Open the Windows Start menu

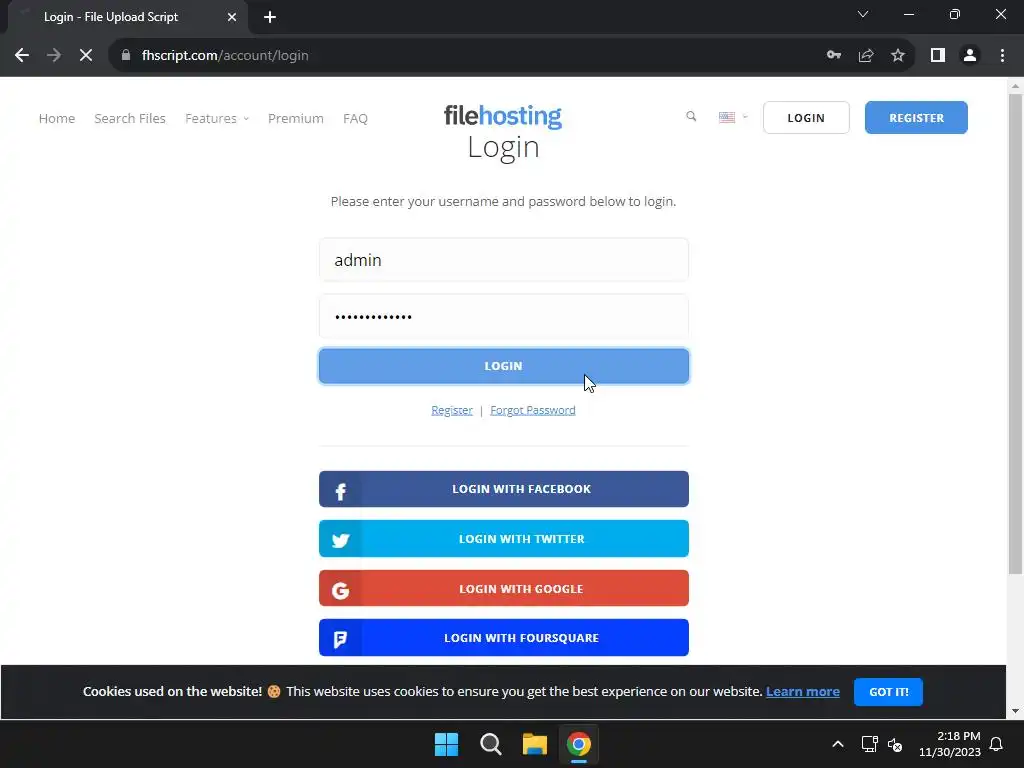click(447, 744)
